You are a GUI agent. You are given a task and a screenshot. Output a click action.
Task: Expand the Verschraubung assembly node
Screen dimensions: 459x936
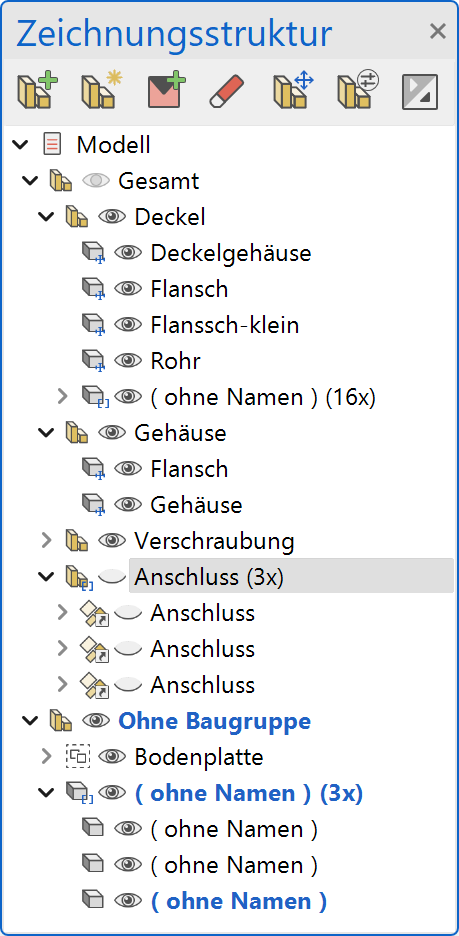point(47,541)
